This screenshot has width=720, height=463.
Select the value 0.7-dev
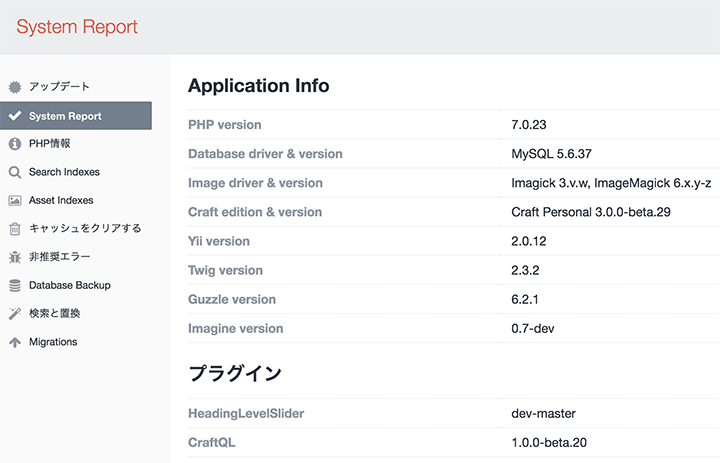coord(533,329)
